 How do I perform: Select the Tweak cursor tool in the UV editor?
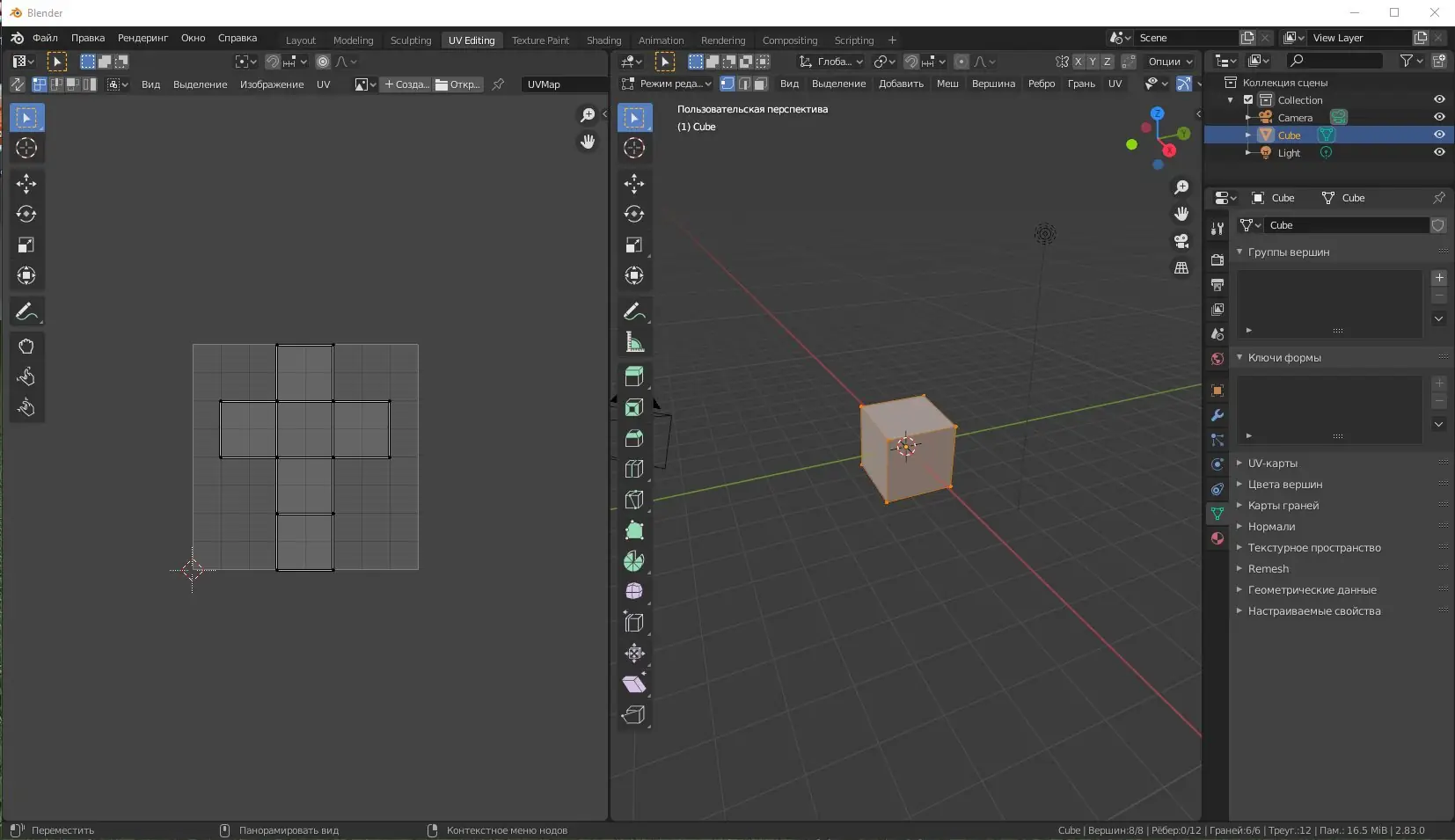point(26,149)
